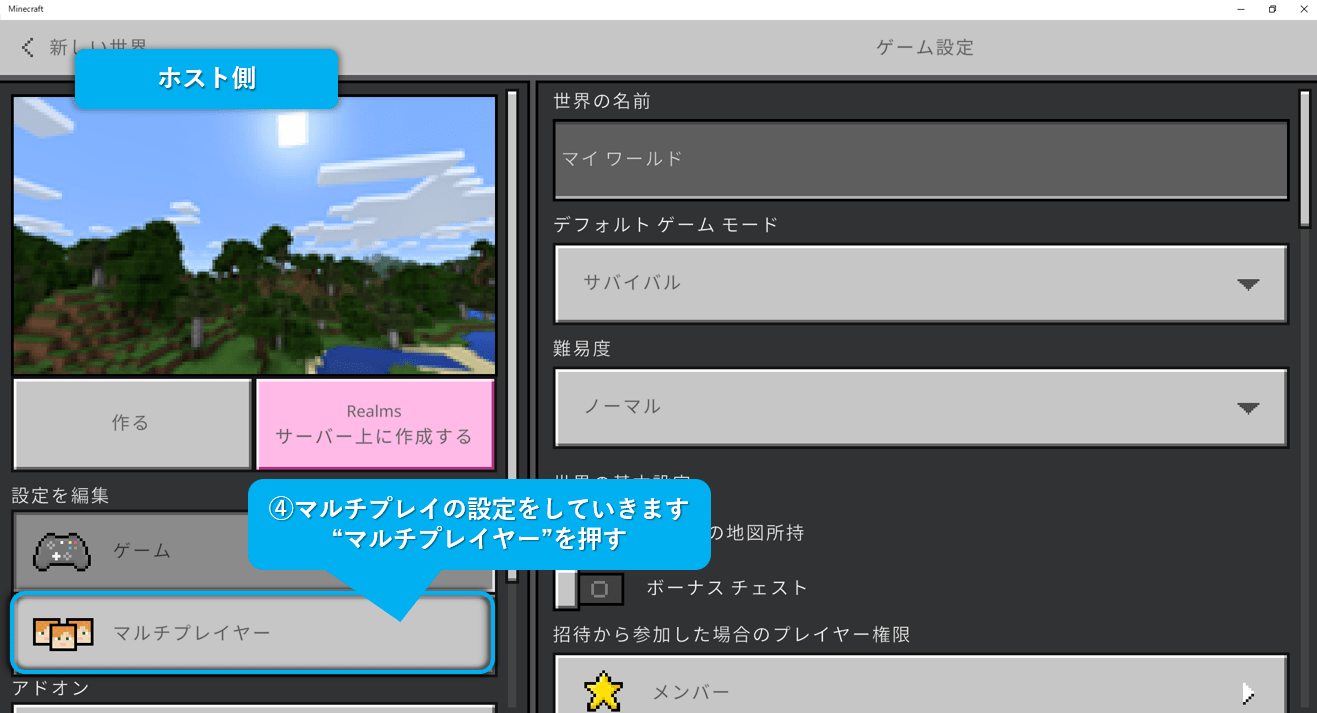Open the ノーマル difficulty dropdown
This screenshot has height=713, width=1317.
click(920, 407)
